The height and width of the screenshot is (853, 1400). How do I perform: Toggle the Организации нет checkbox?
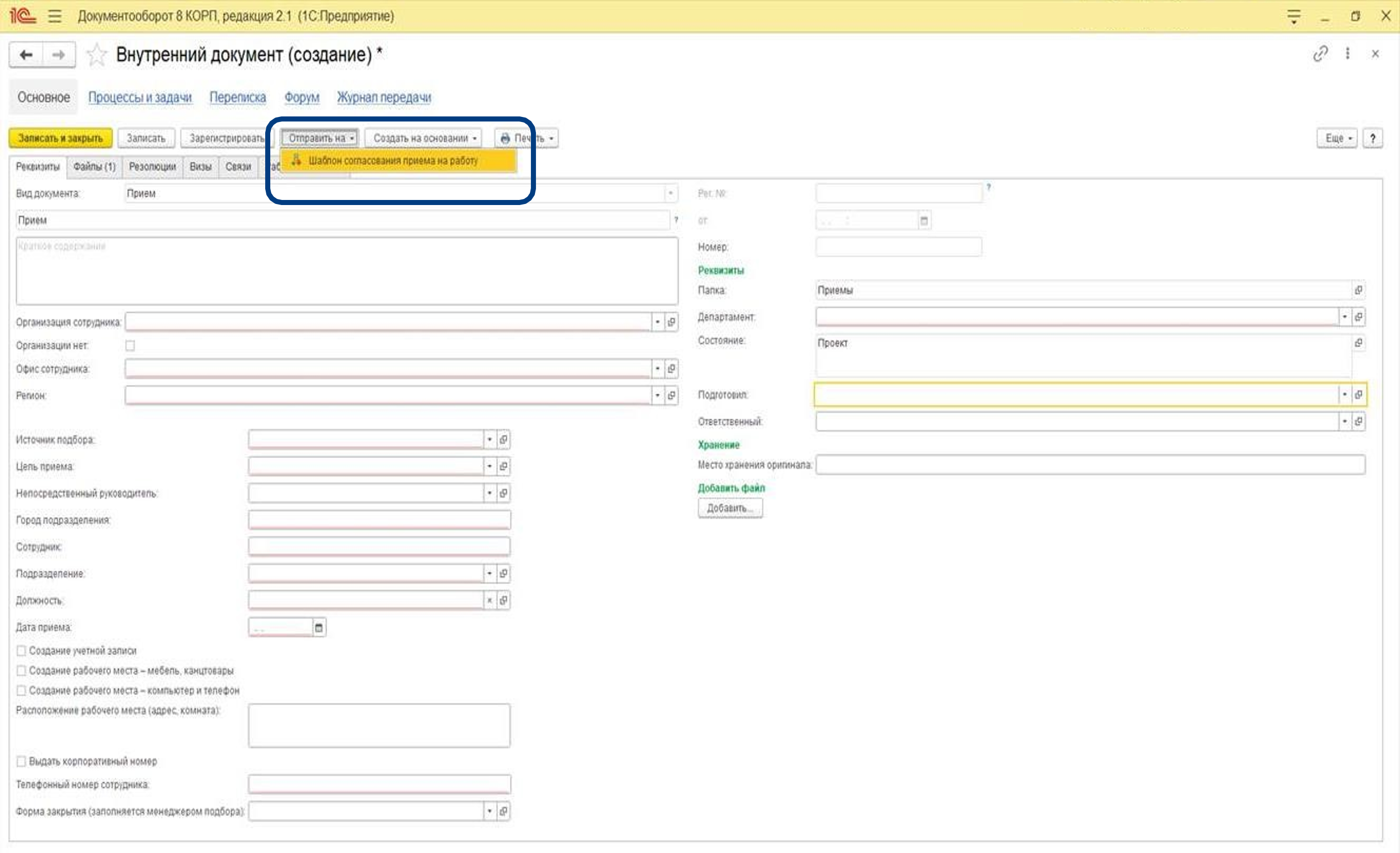coord(130,346)
